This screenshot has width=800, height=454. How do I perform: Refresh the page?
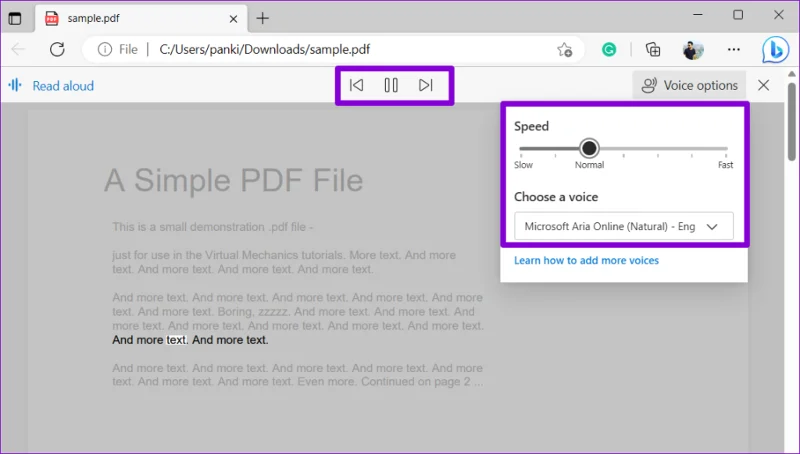(x=57, y=49)
